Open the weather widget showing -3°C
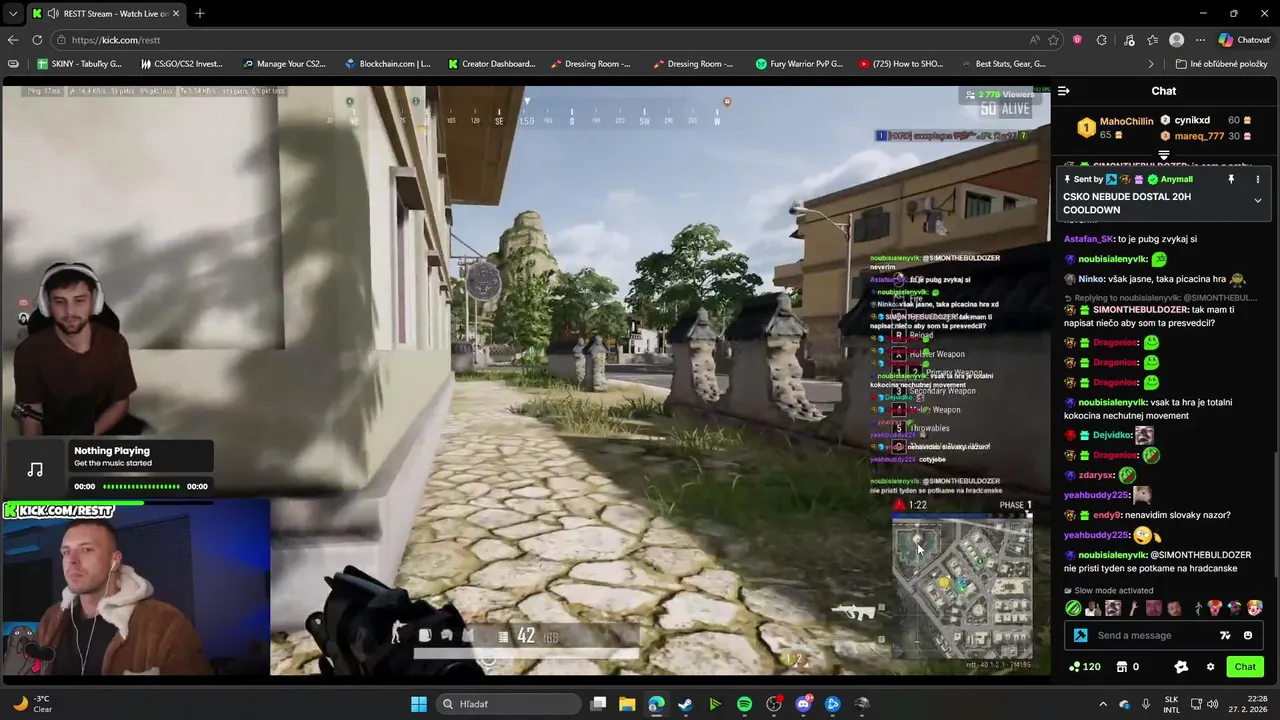Image resolution: width=1280 pixels, height=720 pixels. [x=32, y=704]
